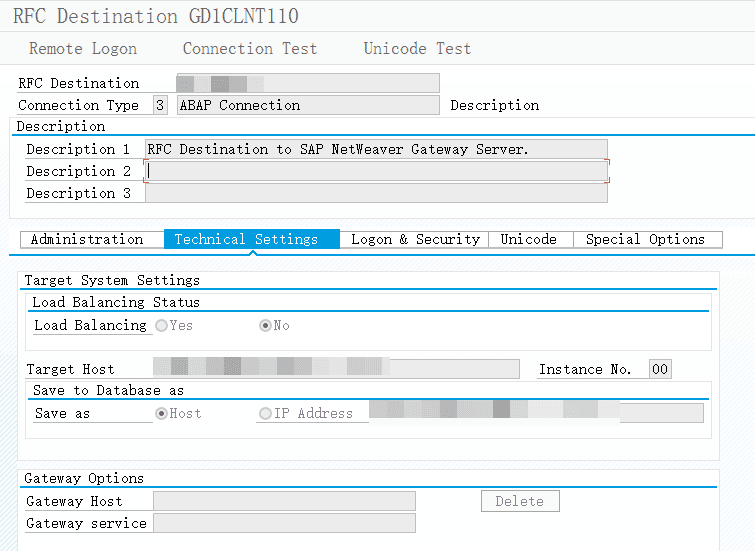Click the Instance No. field
Viewport: 755px width, 551px height.
pos(660,369)
